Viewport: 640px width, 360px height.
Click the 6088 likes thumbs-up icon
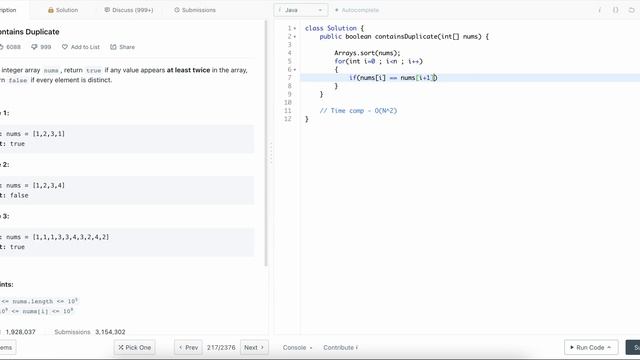coord(2,47)
